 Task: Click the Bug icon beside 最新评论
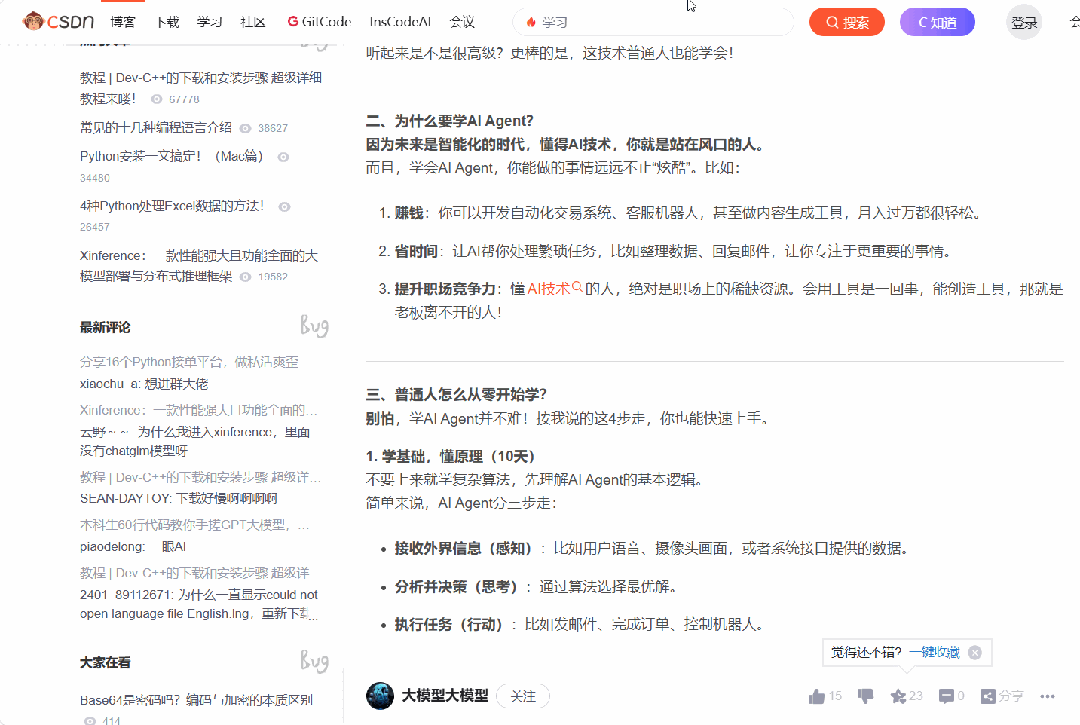pyautogui.click(x=313, y=325)
